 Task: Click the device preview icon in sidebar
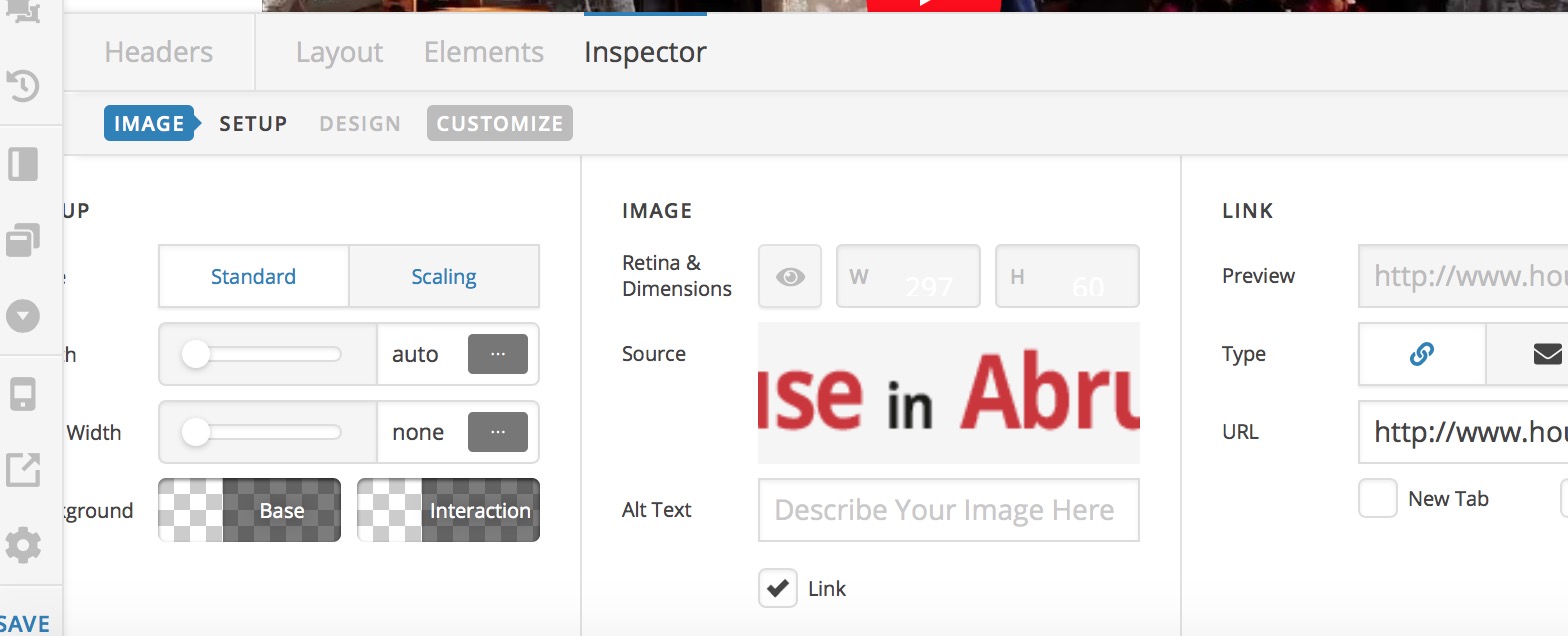click(x=23, y=394)
